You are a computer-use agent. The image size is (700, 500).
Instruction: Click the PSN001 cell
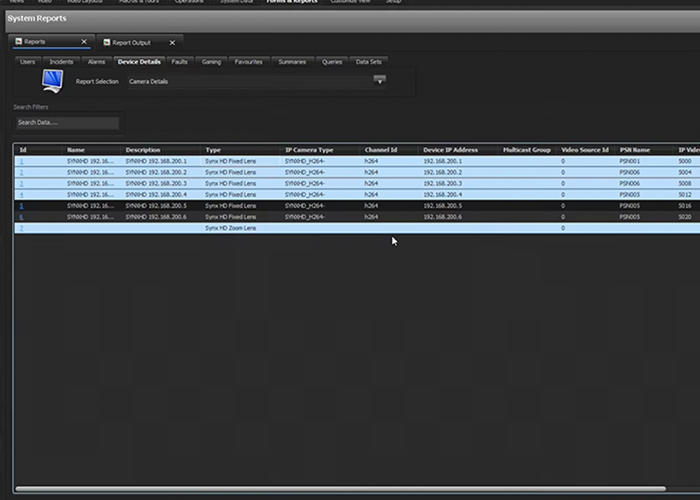click(x=629, y=161)
